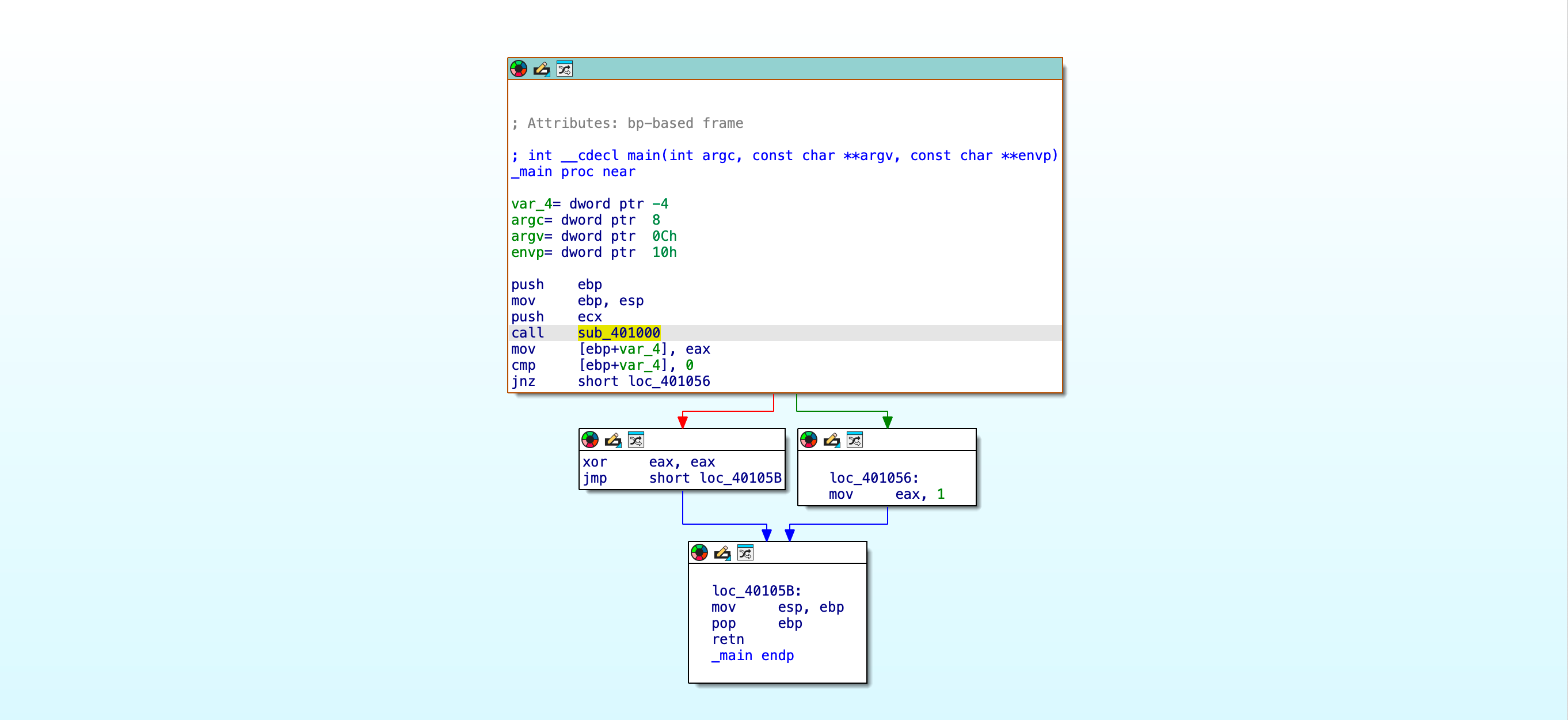1568x720 pixels.
Task: Click the loc_401056: label in its node
Action: coord(873,478)
